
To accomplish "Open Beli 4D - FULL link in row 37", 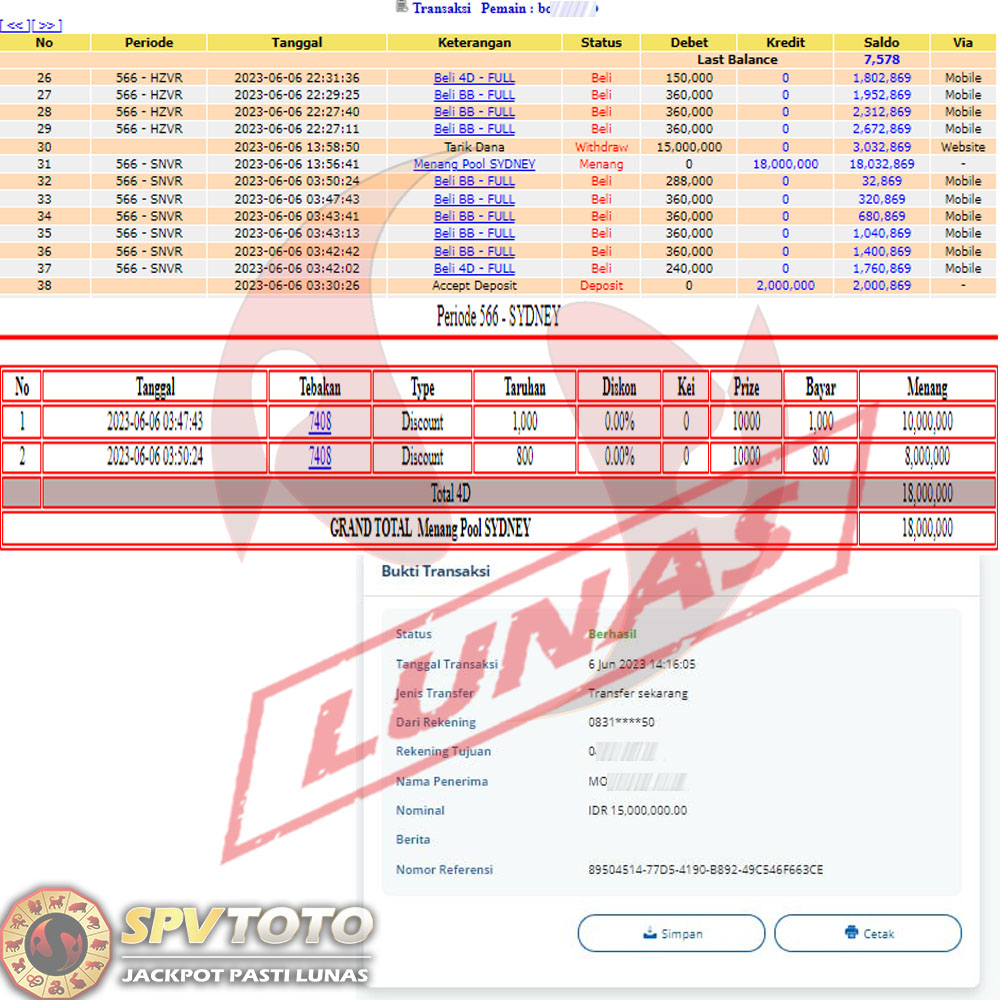I will tap(474, 268).
